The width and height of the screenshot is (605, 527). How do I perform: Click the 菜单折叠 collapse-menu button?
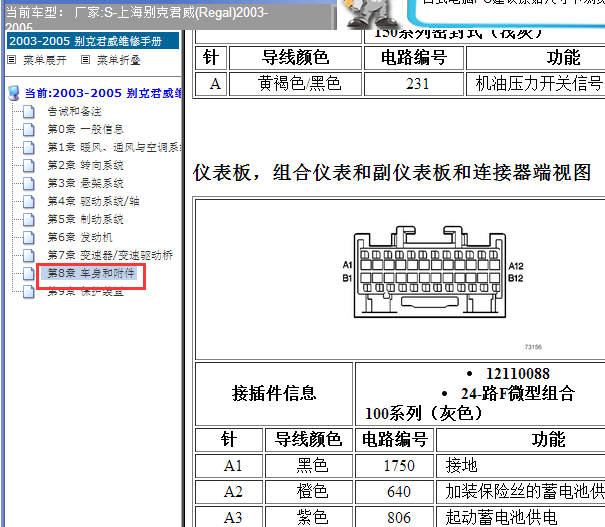pyautogui.click(x=118, y=60)
